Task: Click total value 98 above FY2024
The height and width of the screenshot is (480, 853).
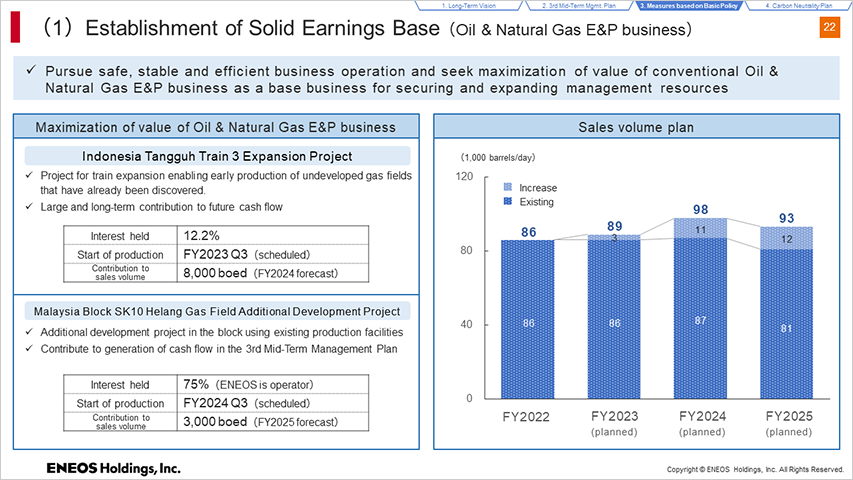Action: [701, 210]
